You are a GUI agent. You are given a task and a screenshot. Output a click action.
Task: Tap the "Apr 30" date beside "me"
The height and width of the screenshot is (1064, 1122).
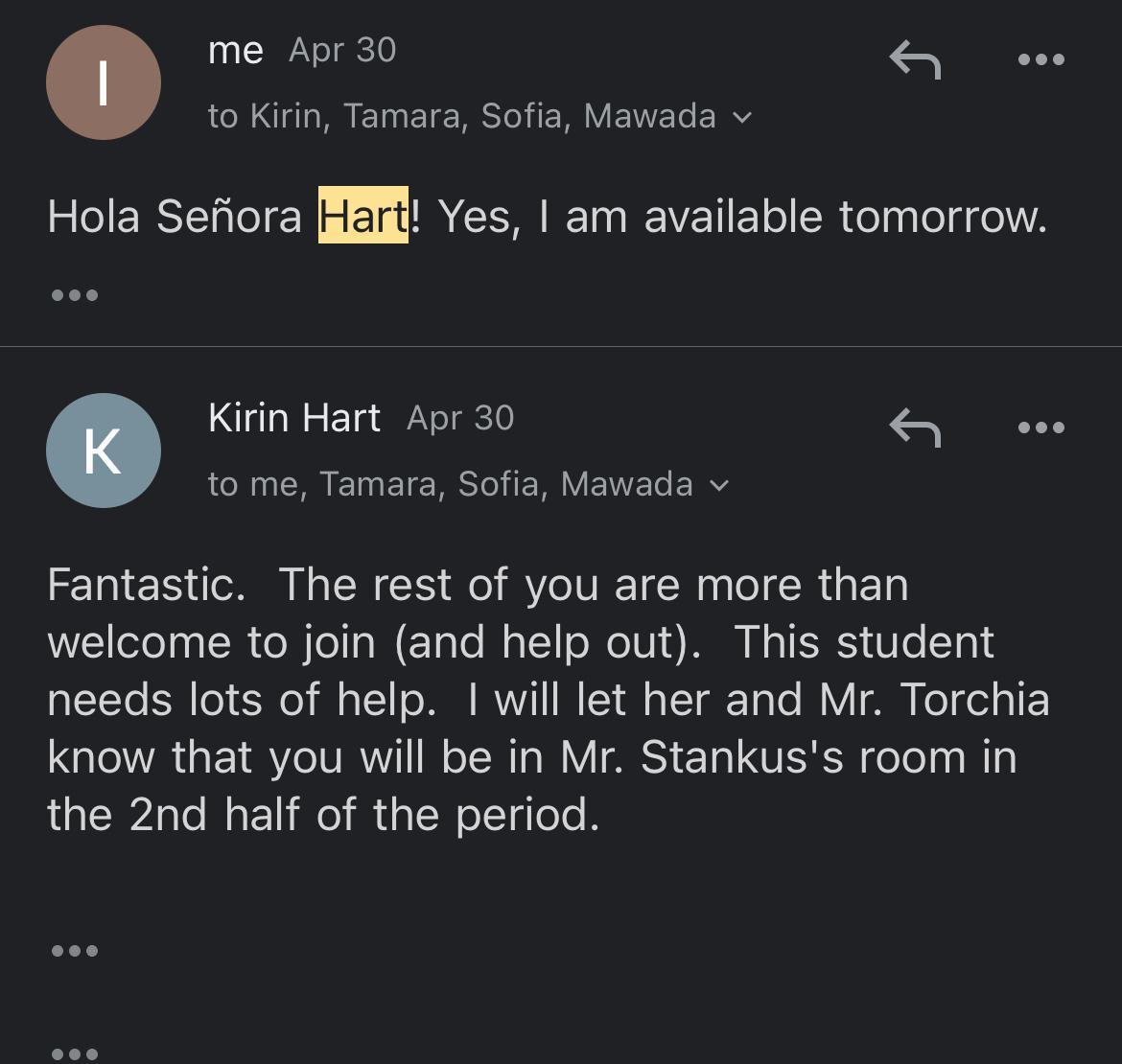[x=342, y=50]
